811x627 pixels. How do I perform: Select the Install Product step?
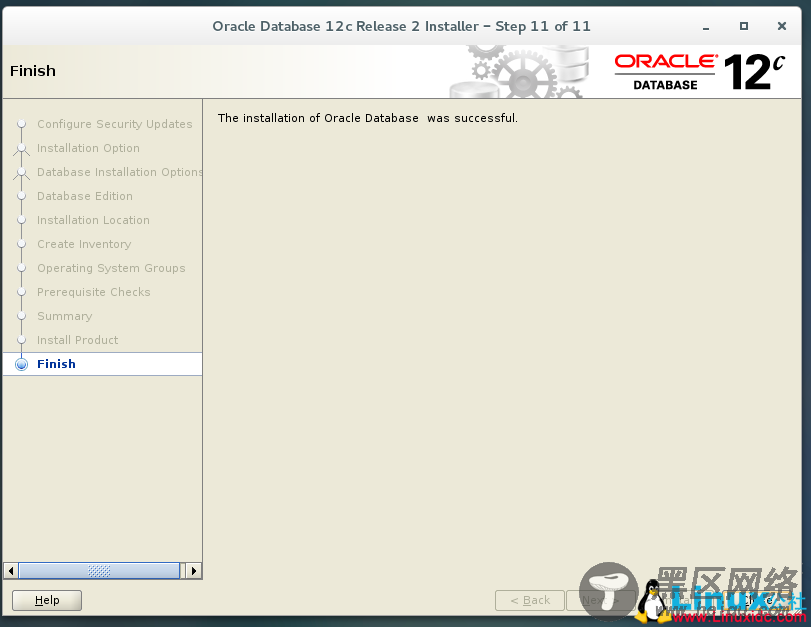point(78,340)
